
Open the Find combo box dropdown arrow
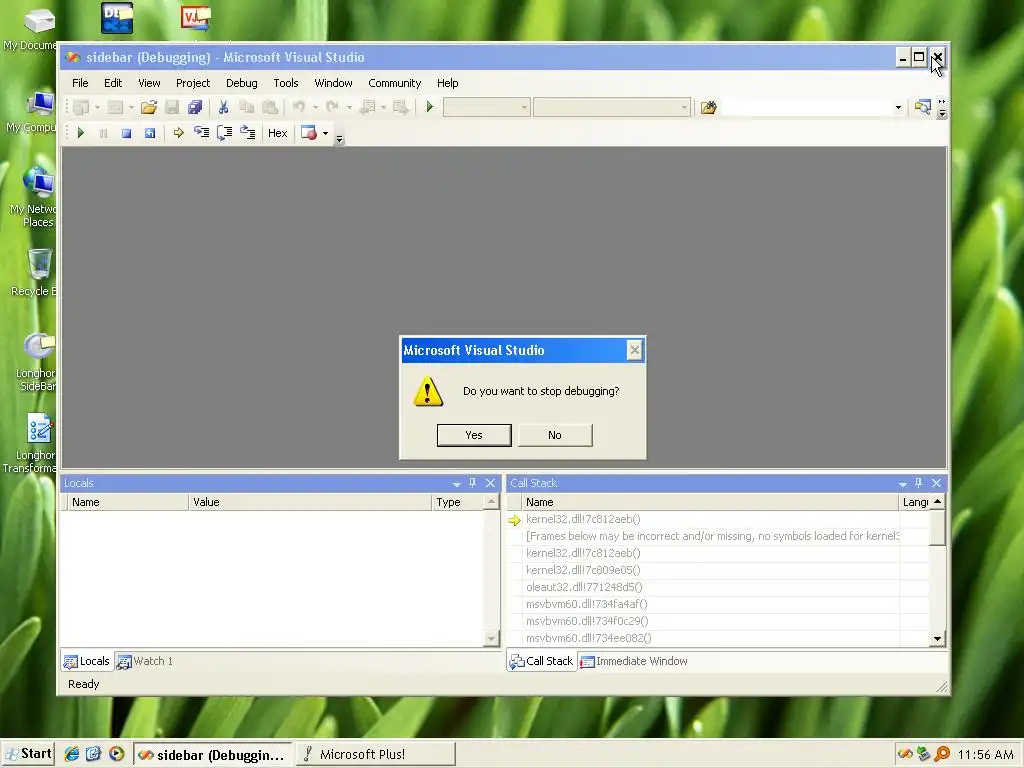click(898, 107)
